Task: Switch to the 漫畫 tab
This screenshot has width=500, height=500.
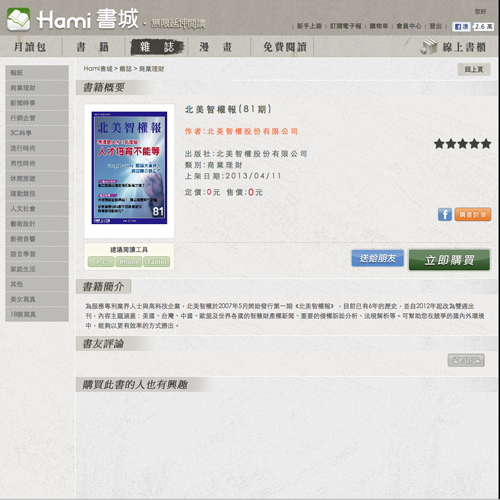Action: coord(215,47)
